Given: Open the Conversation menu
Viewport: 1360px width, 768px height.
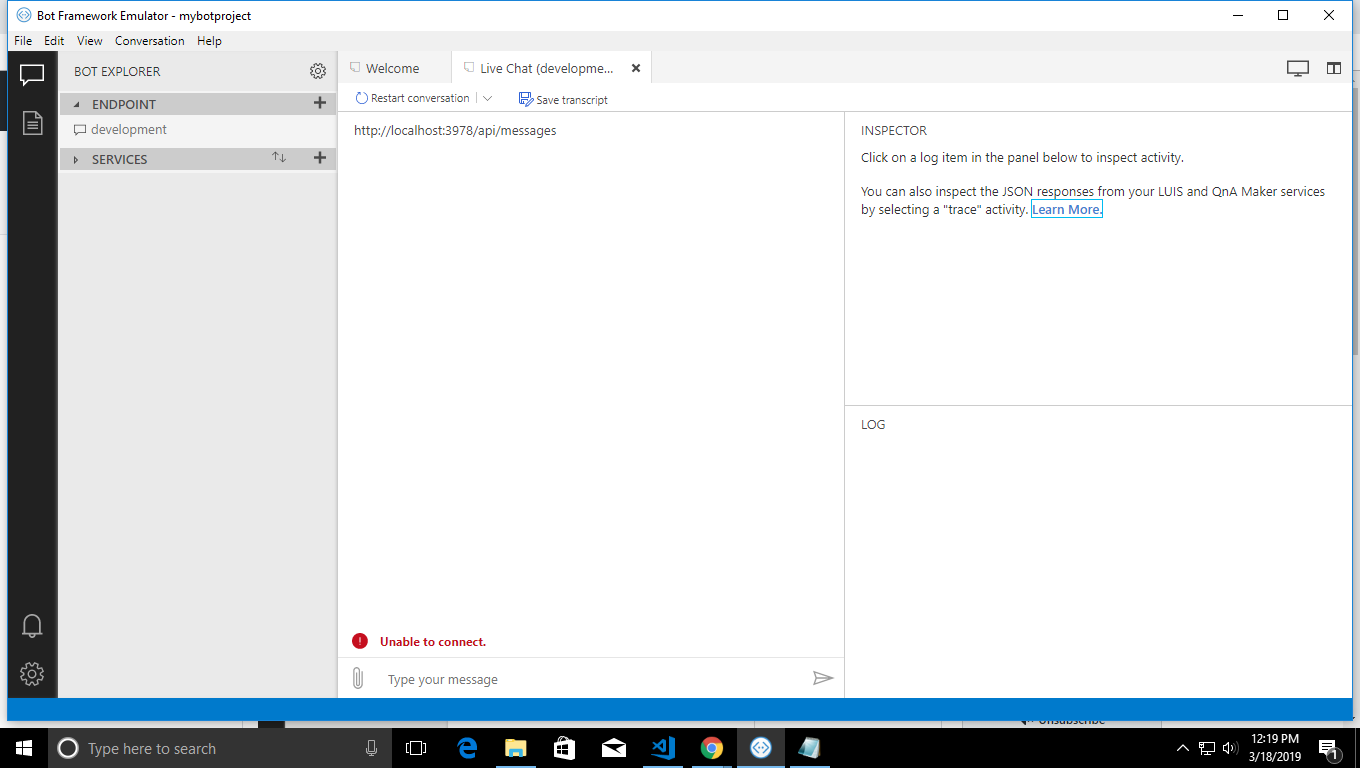Looking at the screenshot, I should (x=149, y=41).
